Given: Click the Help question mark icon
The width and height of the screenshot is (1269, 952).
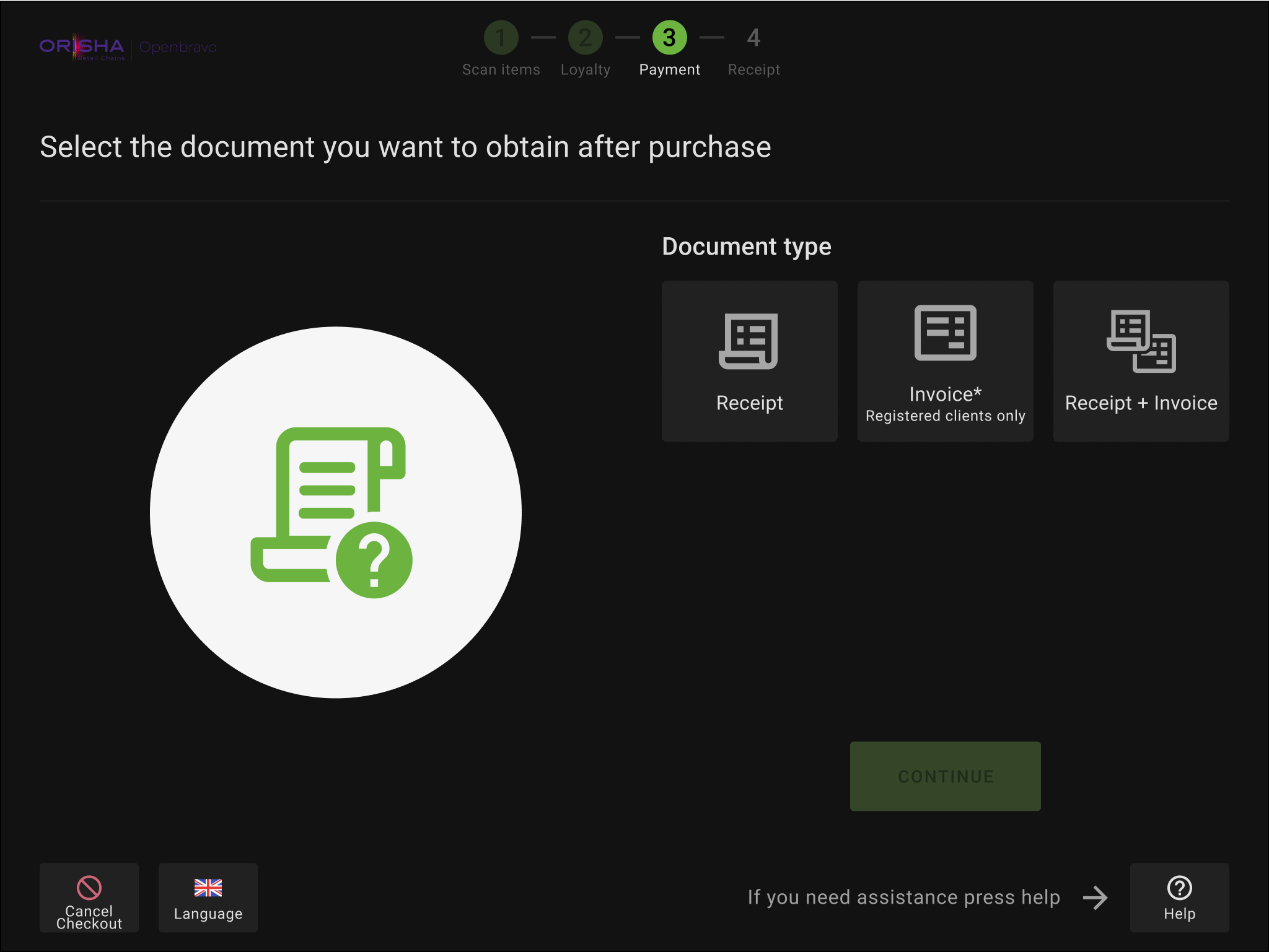Looking at the screenshot, I should pos(1179,888).
